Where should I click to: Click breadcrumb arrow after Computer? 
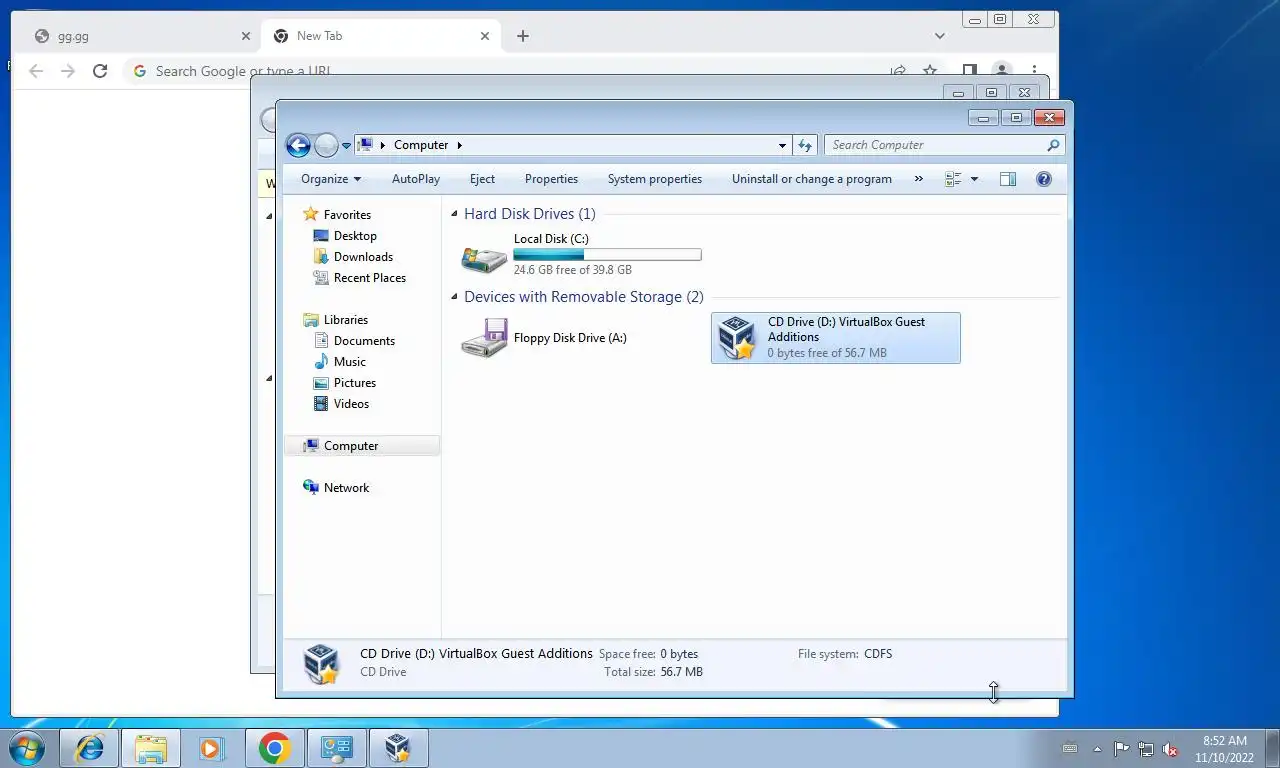[460, 145]
